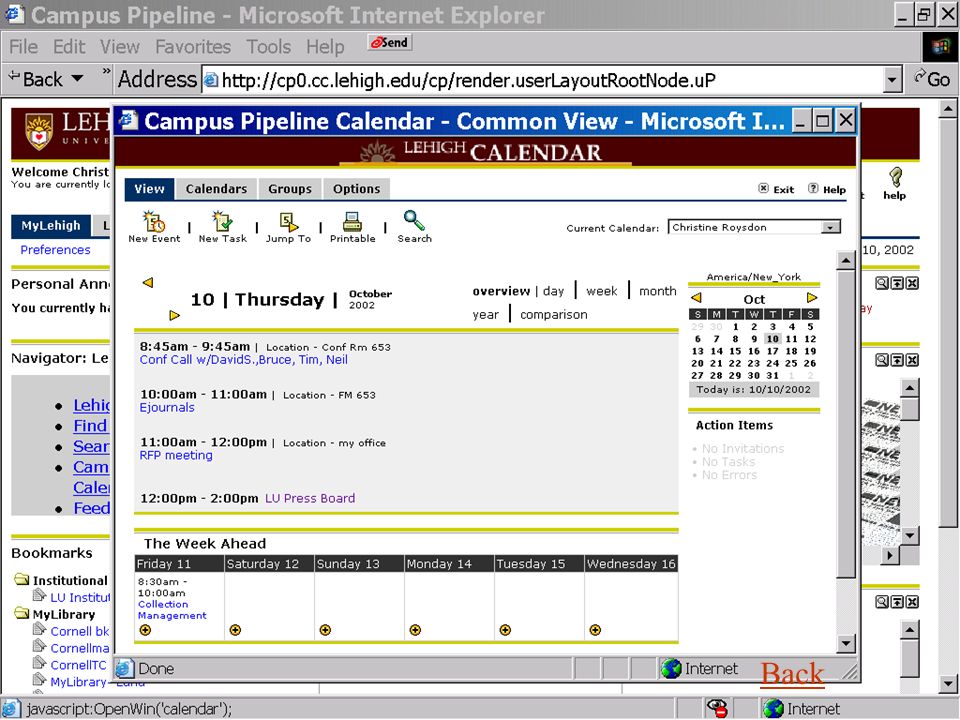
Task: Select October 17 in mini calendar
Action: tap(773, 351)
